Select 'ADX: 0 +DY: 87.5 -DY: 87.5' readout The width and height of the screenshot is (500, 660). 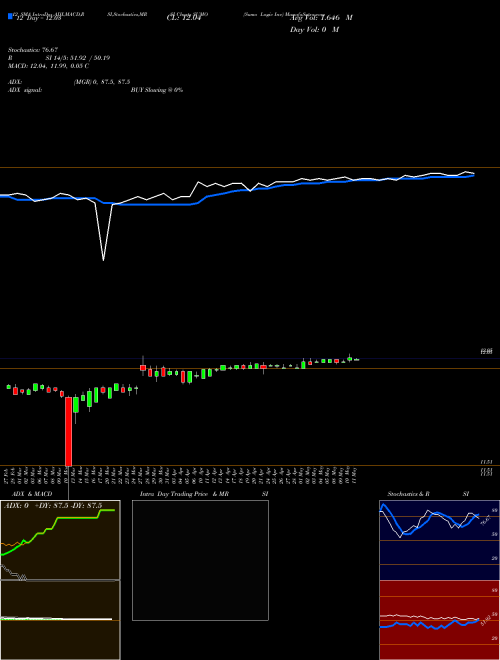click(x=53, y=506)
